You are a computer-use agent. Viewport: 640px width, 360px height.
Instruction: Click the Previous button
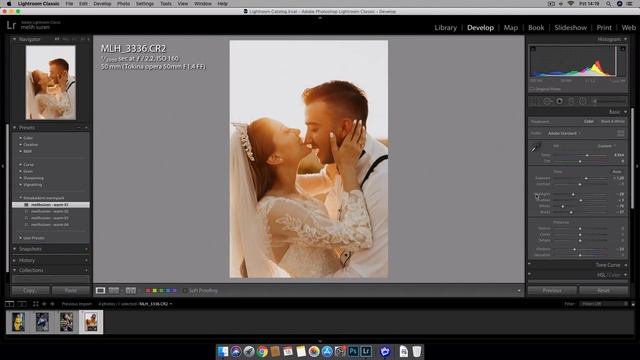tap(552, 291)
